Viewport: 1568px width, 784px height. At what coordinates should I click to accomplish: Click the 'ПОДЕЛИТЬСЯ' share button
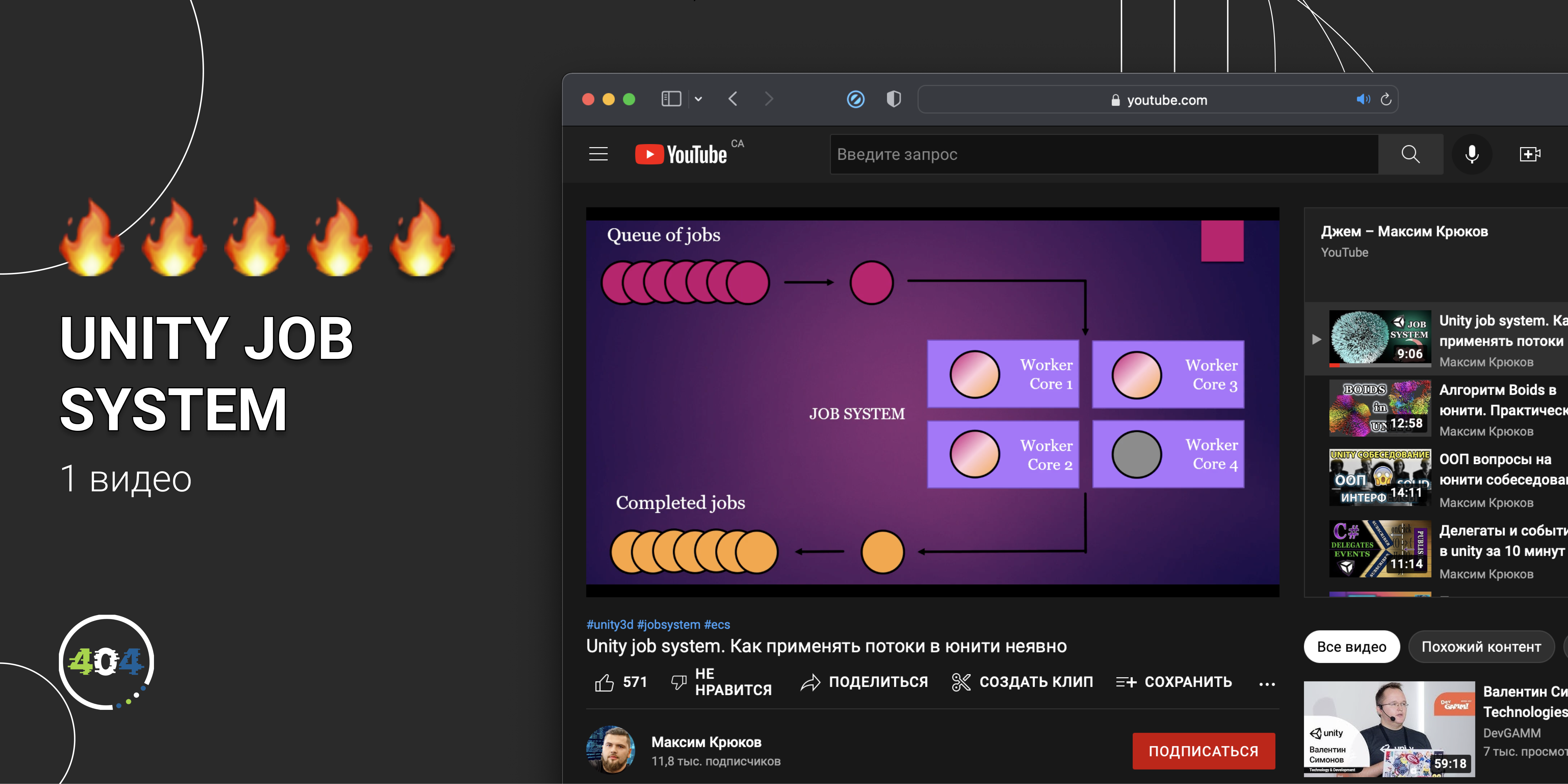(x=864, y=682)
